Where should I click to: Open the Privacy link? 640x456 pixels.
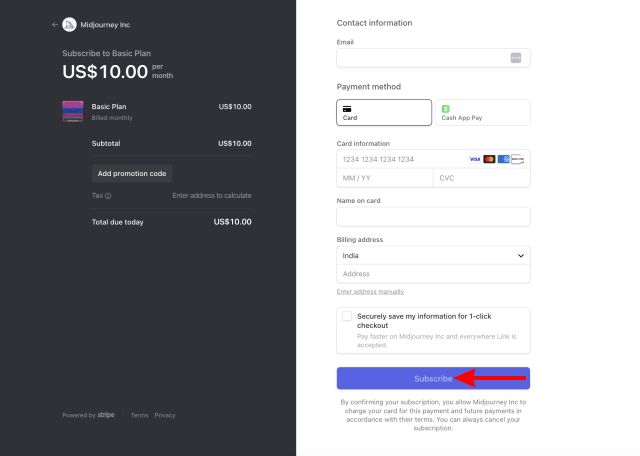tap(165, 415)
